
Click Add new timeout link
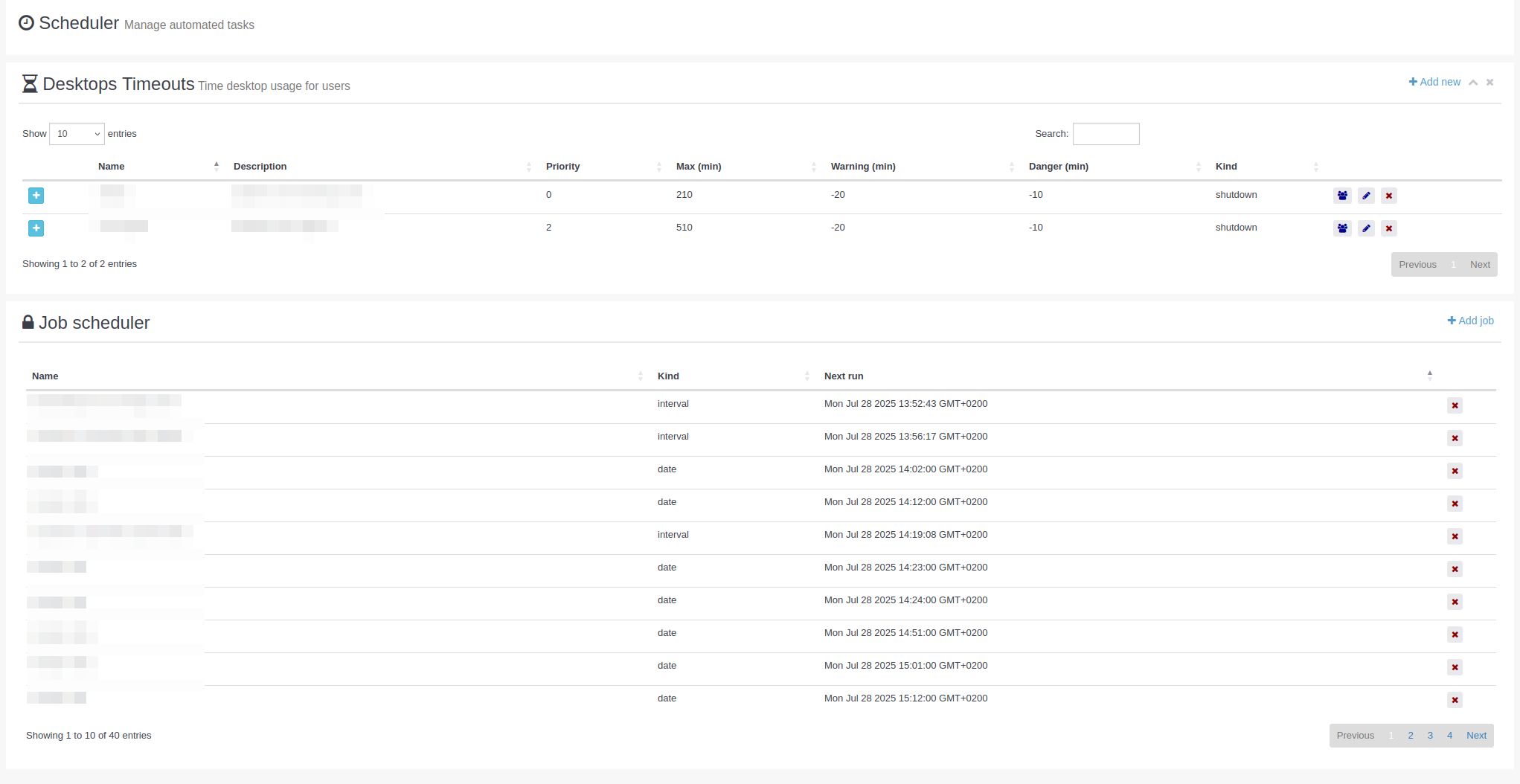tap(1434, 82)
